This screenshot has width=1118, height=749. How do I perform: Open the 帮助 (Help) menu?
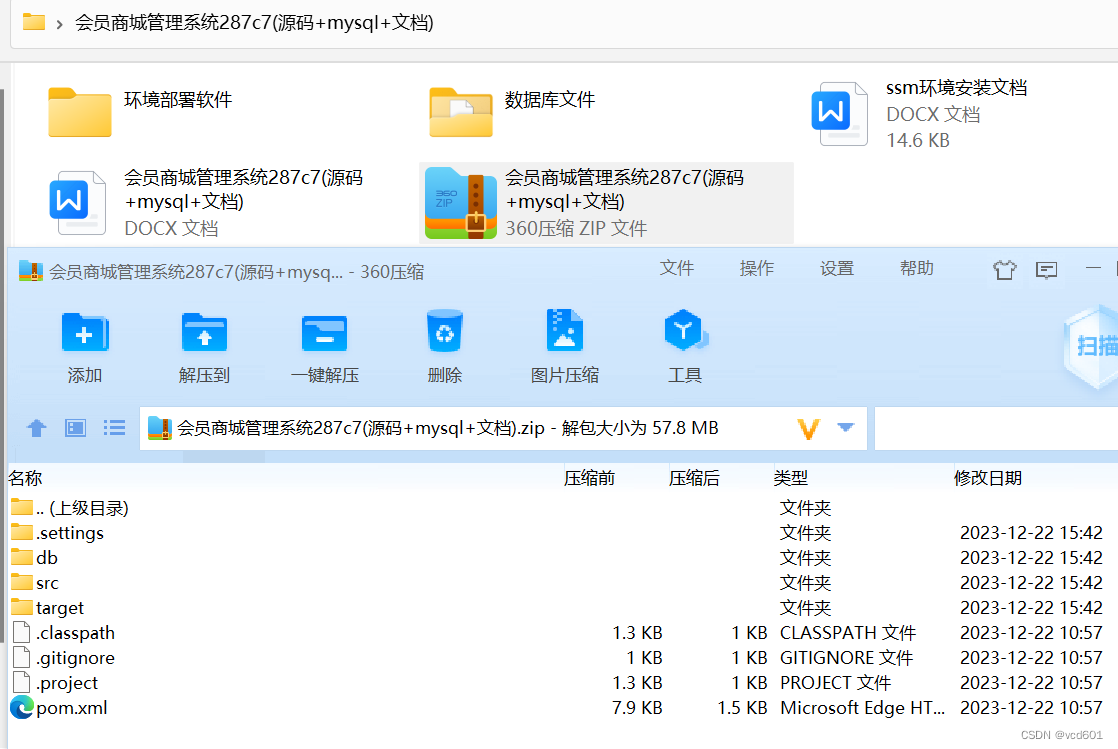point(916,268)
